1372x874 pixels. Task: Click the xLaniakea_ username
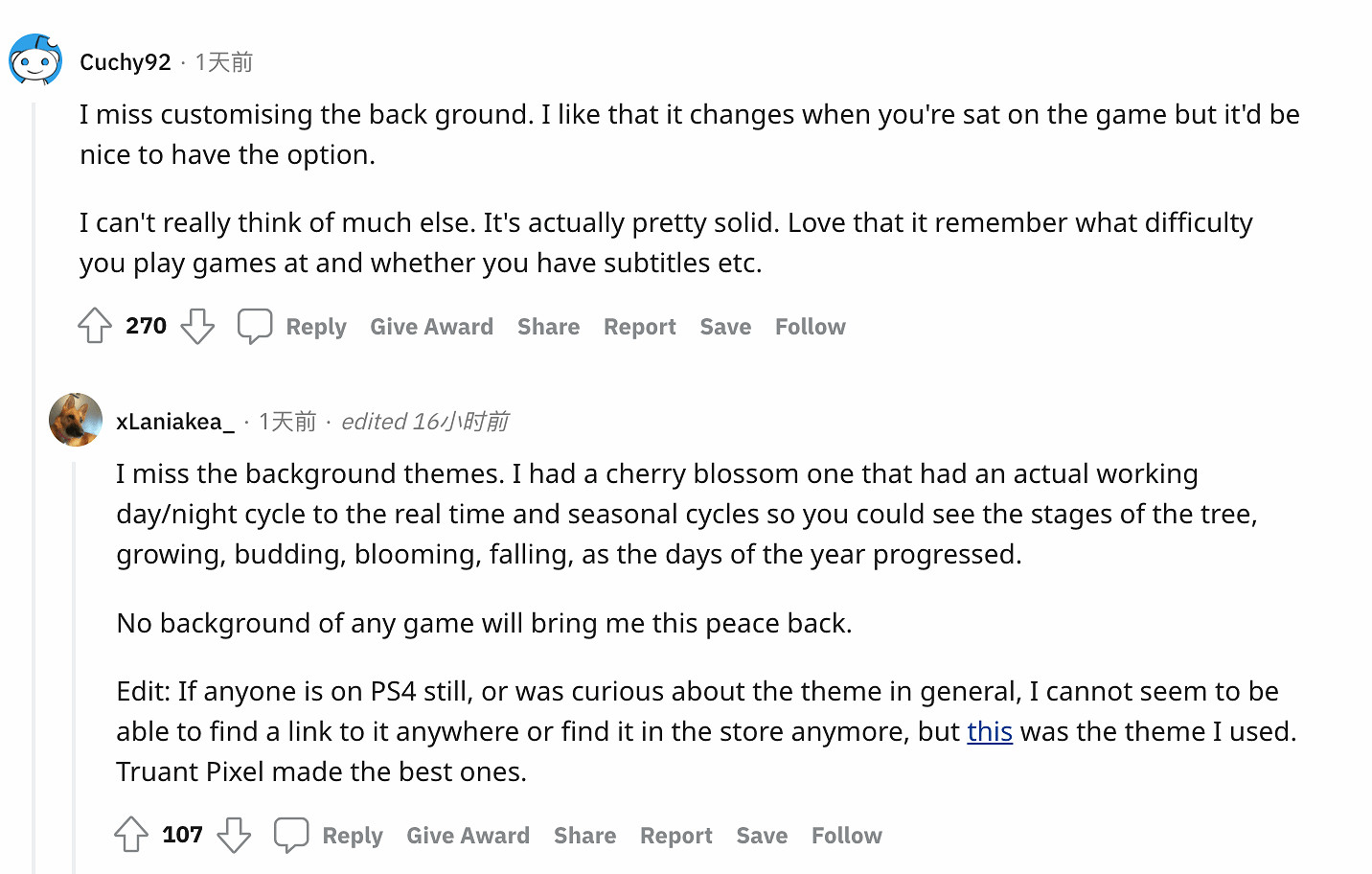[x=175, y=422]
